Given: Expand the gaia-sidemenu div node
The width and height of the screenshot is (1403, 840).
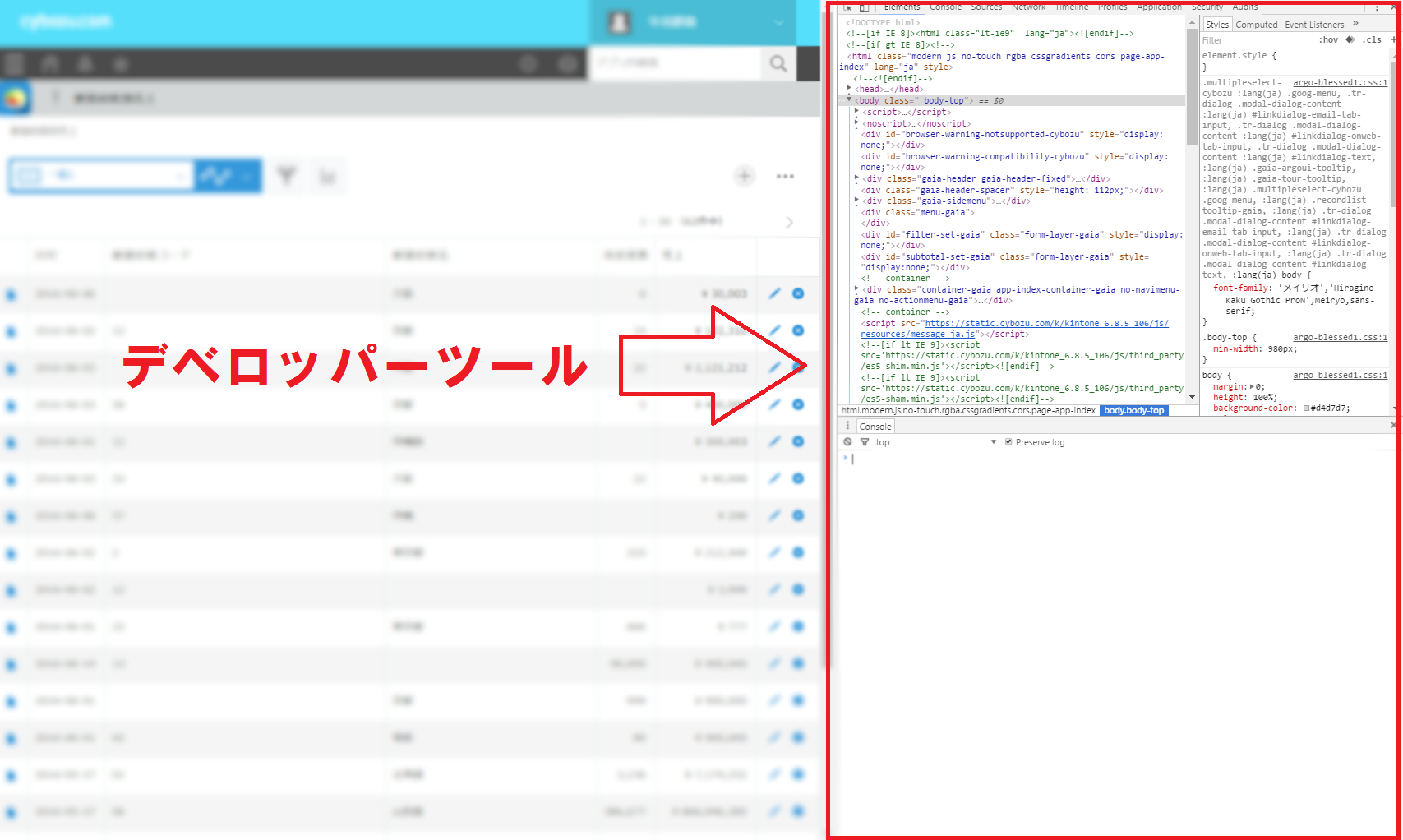Looking at the screenshot, I should click(x=856, y=201).
